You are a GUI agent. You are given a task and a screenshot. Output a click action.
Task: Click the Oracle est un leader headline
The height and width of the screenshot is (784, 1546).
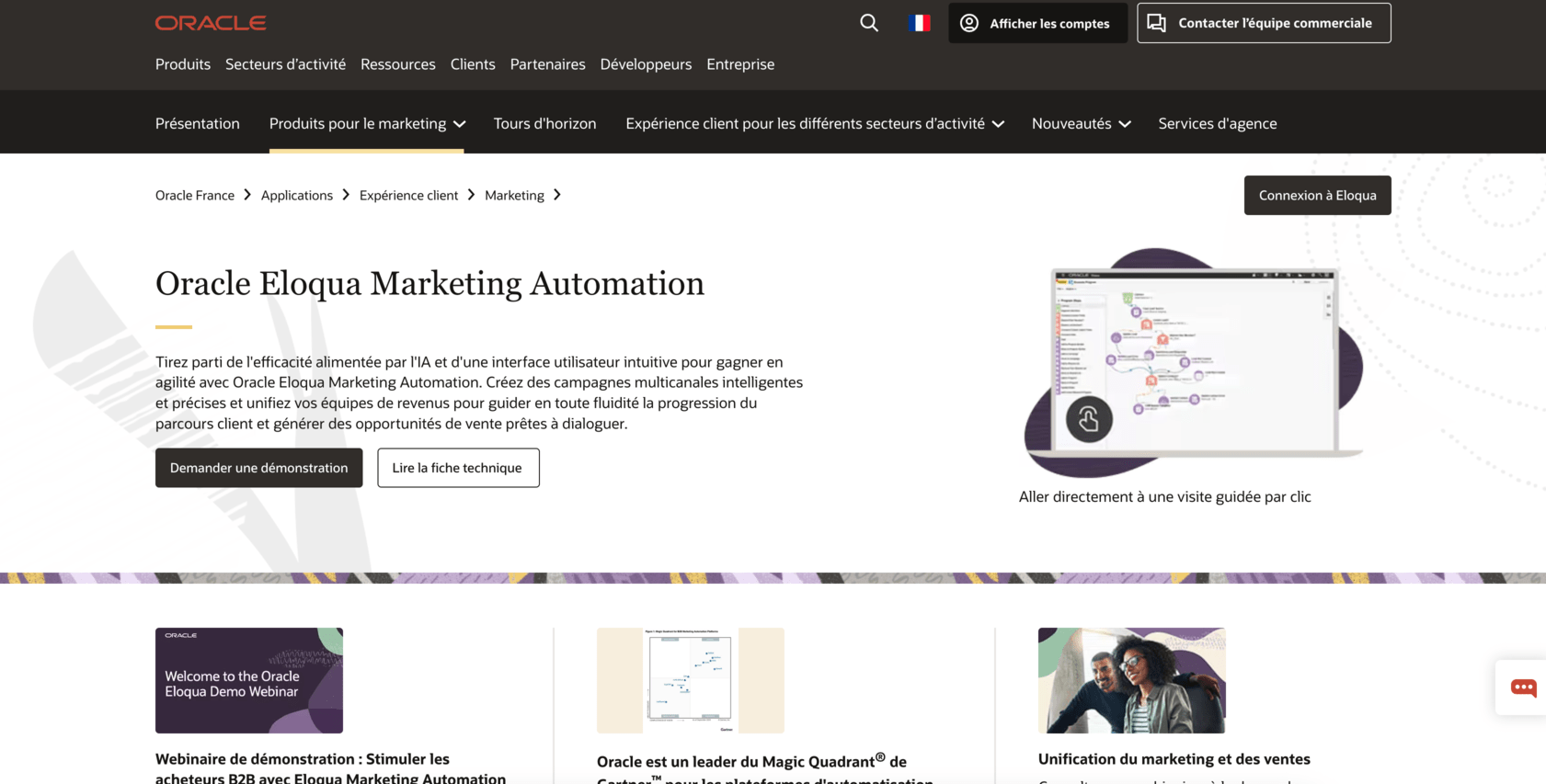tap(765, 768)
